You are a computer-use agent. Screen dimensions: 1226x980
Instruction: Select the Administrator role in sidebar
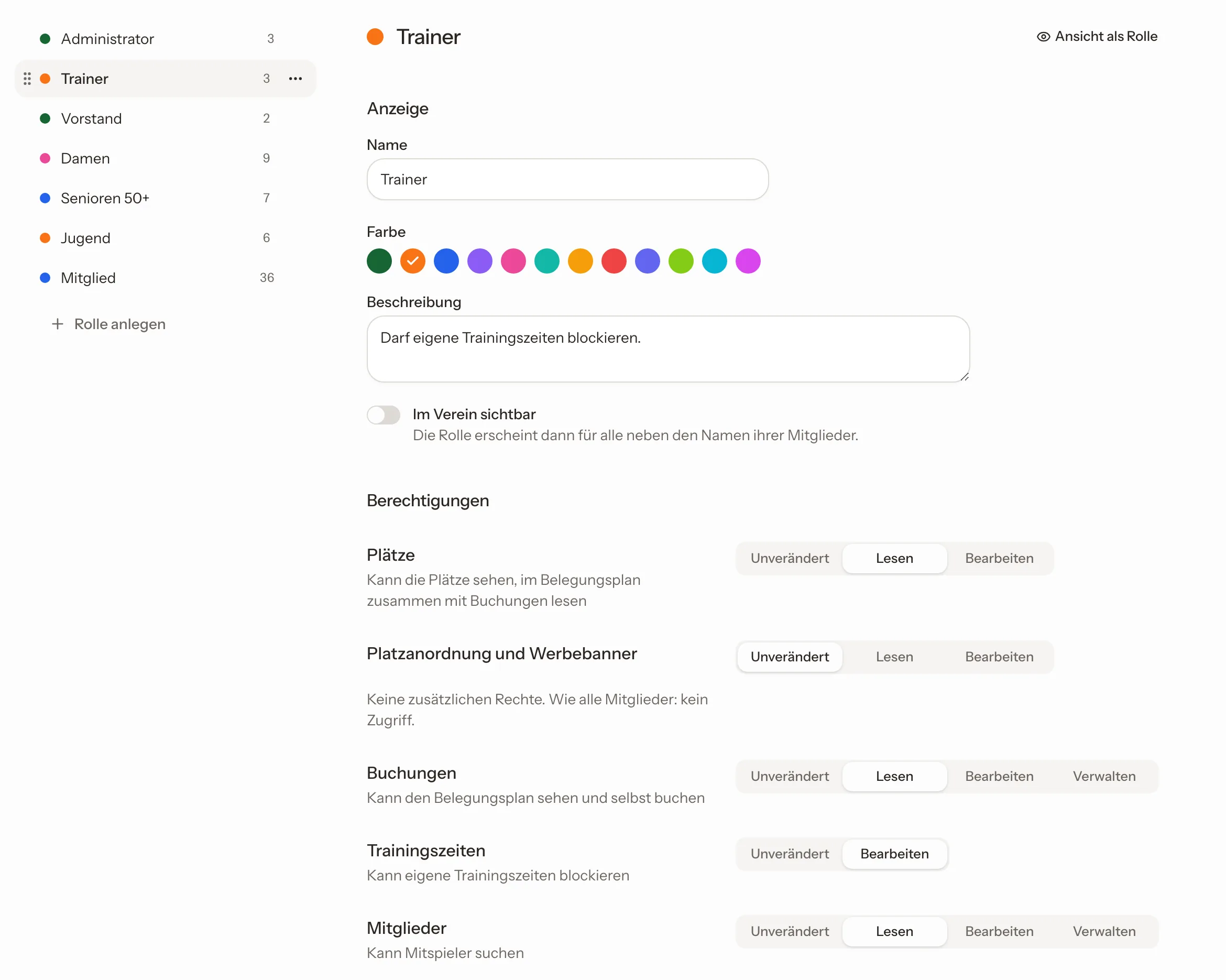point(165,39)
